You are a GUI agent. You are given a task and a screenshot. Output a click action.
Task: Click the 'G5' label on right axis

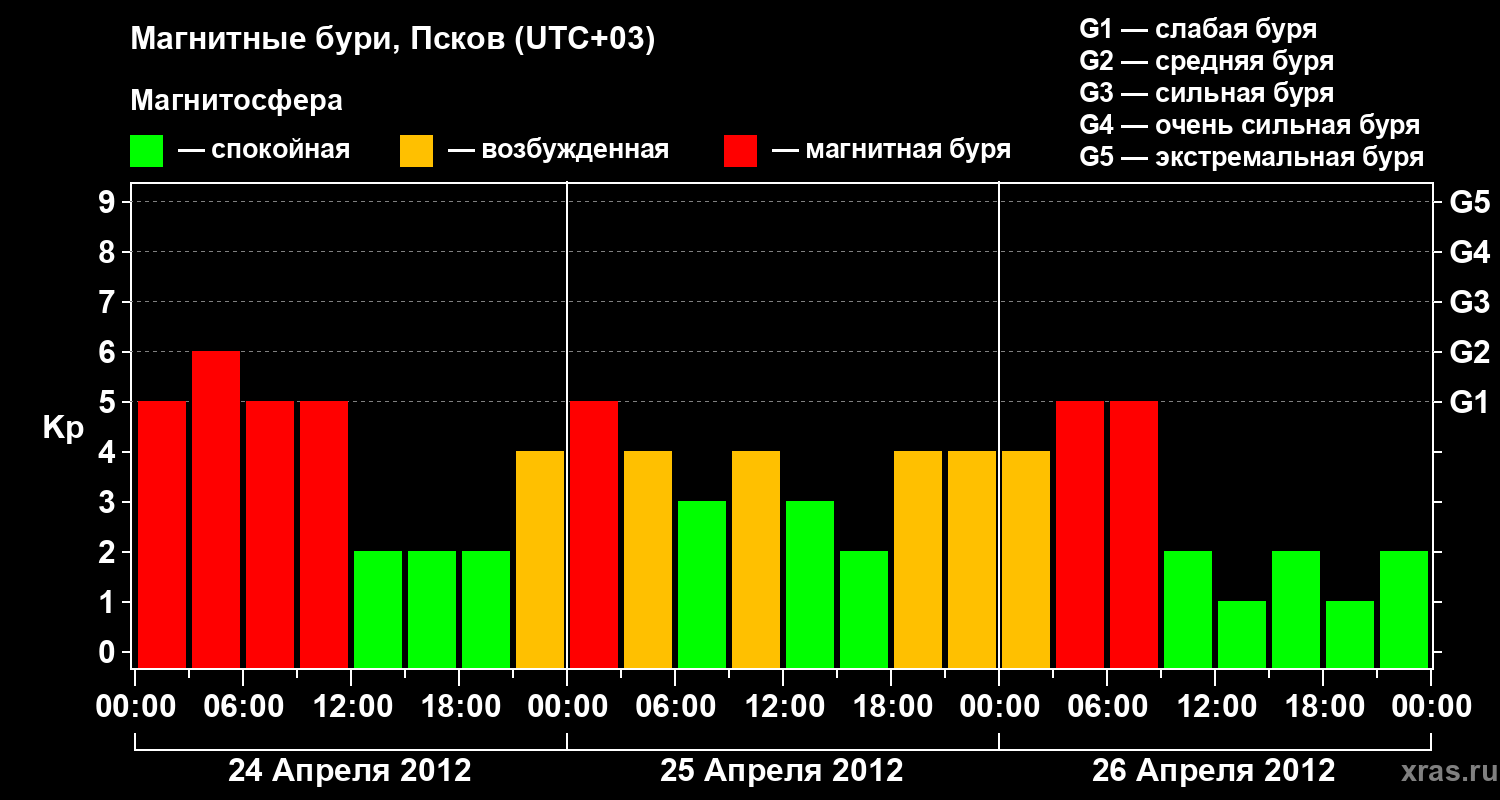(1469, 202)
